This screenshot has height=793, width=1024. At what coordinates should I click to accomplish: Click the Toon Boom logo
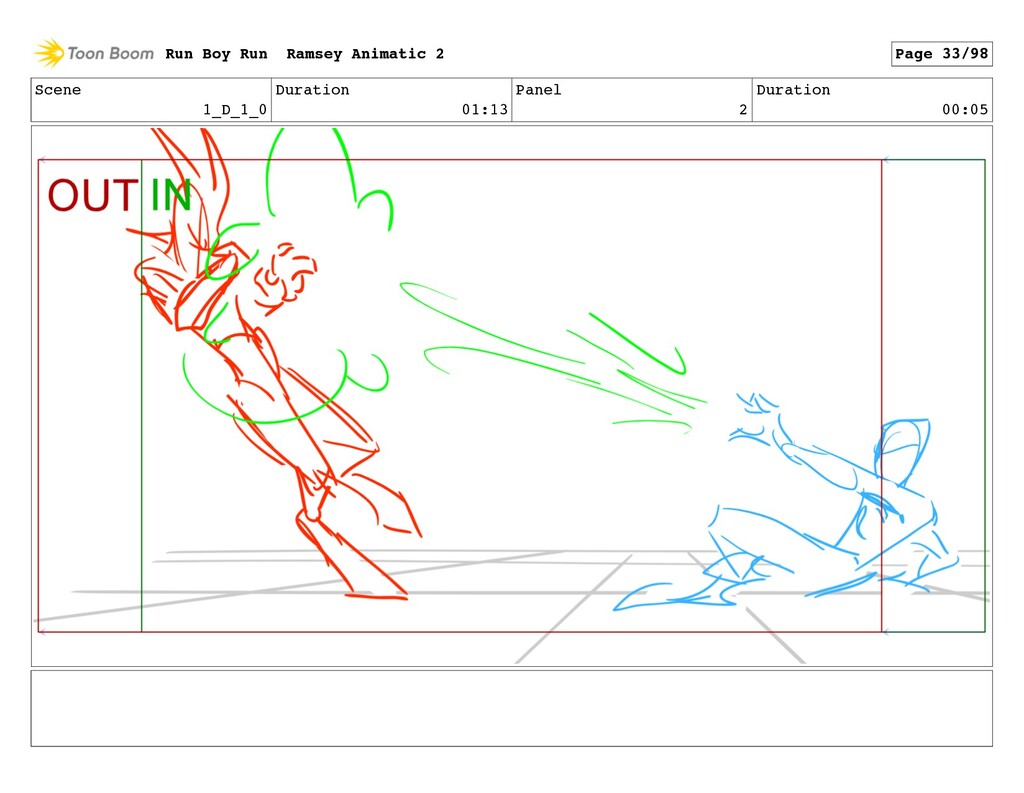(x=94, y=54)
